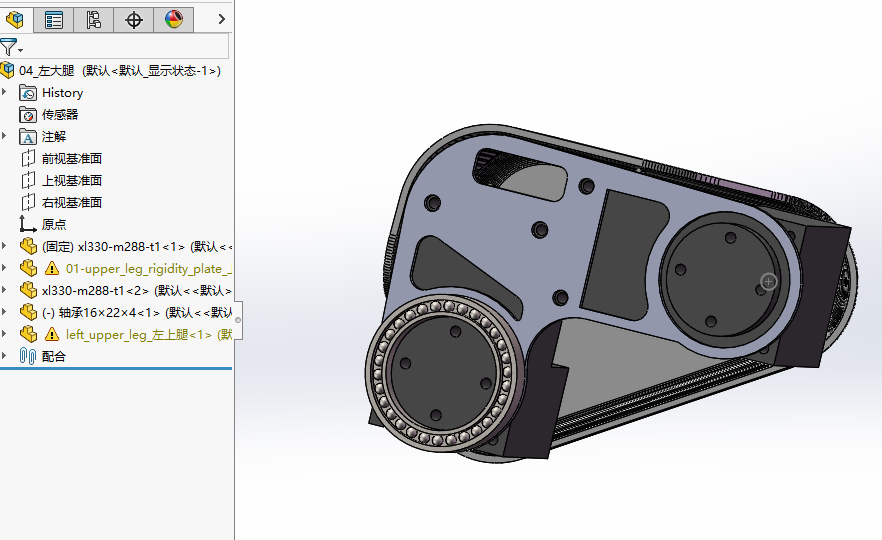Click the 传感器 sensor icon

coord(28,115)
